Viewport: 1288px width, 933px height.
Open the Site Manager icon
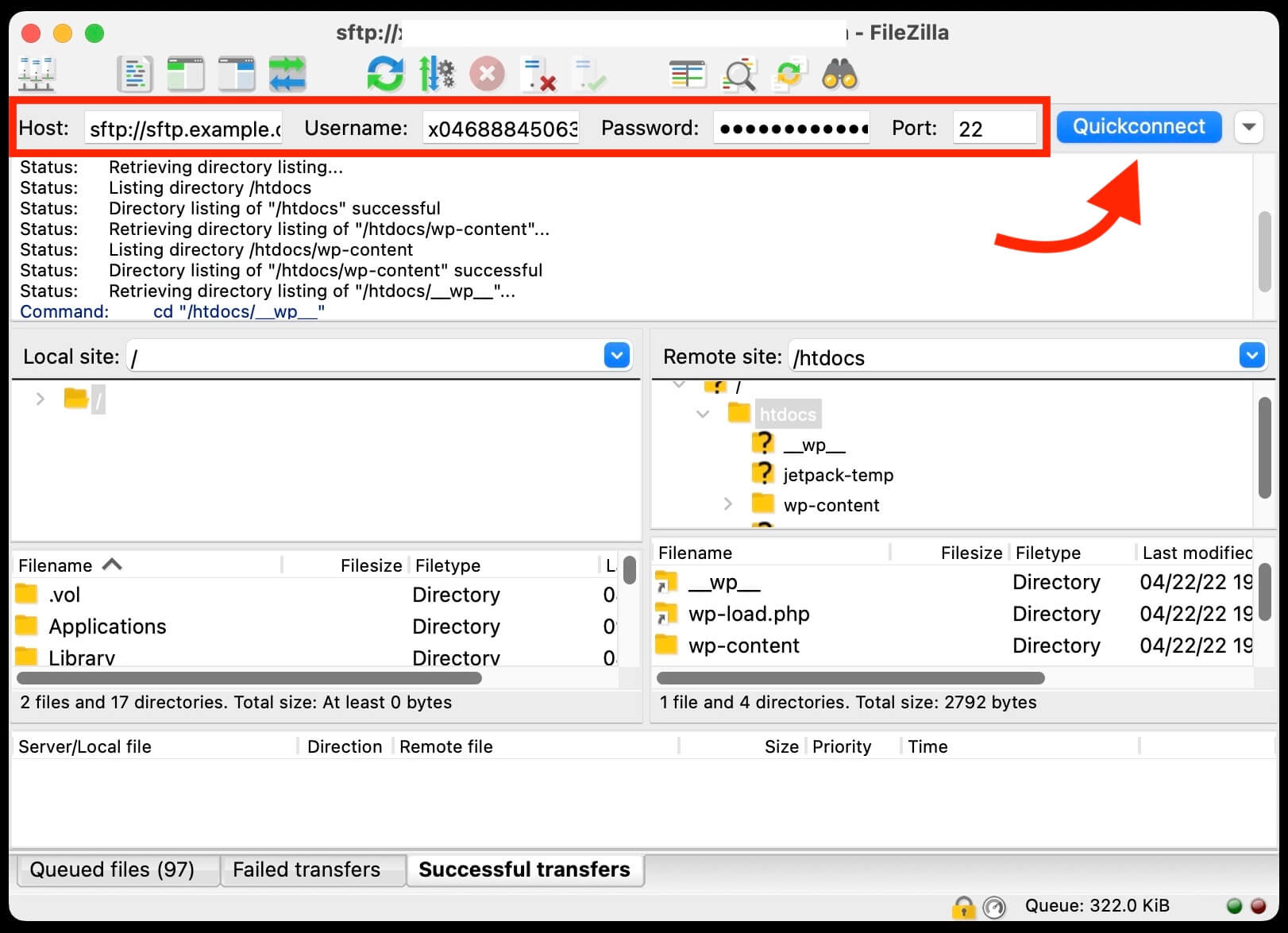tap(37, 75)
